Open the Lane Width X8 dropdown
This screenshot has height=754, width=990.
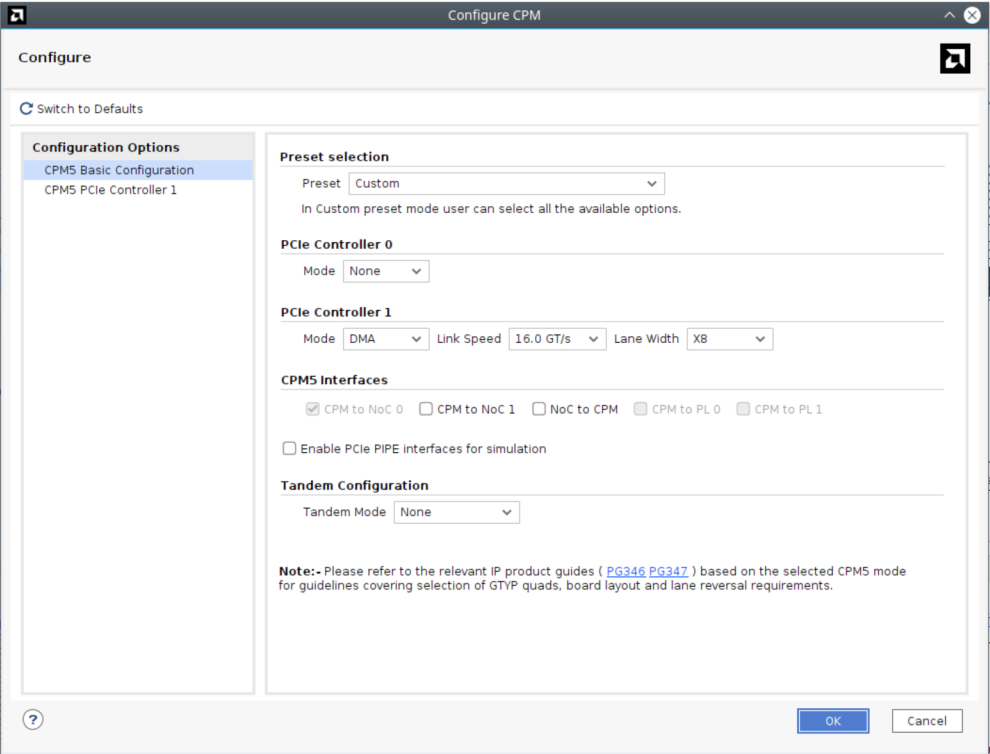click(x=729, y=339)
